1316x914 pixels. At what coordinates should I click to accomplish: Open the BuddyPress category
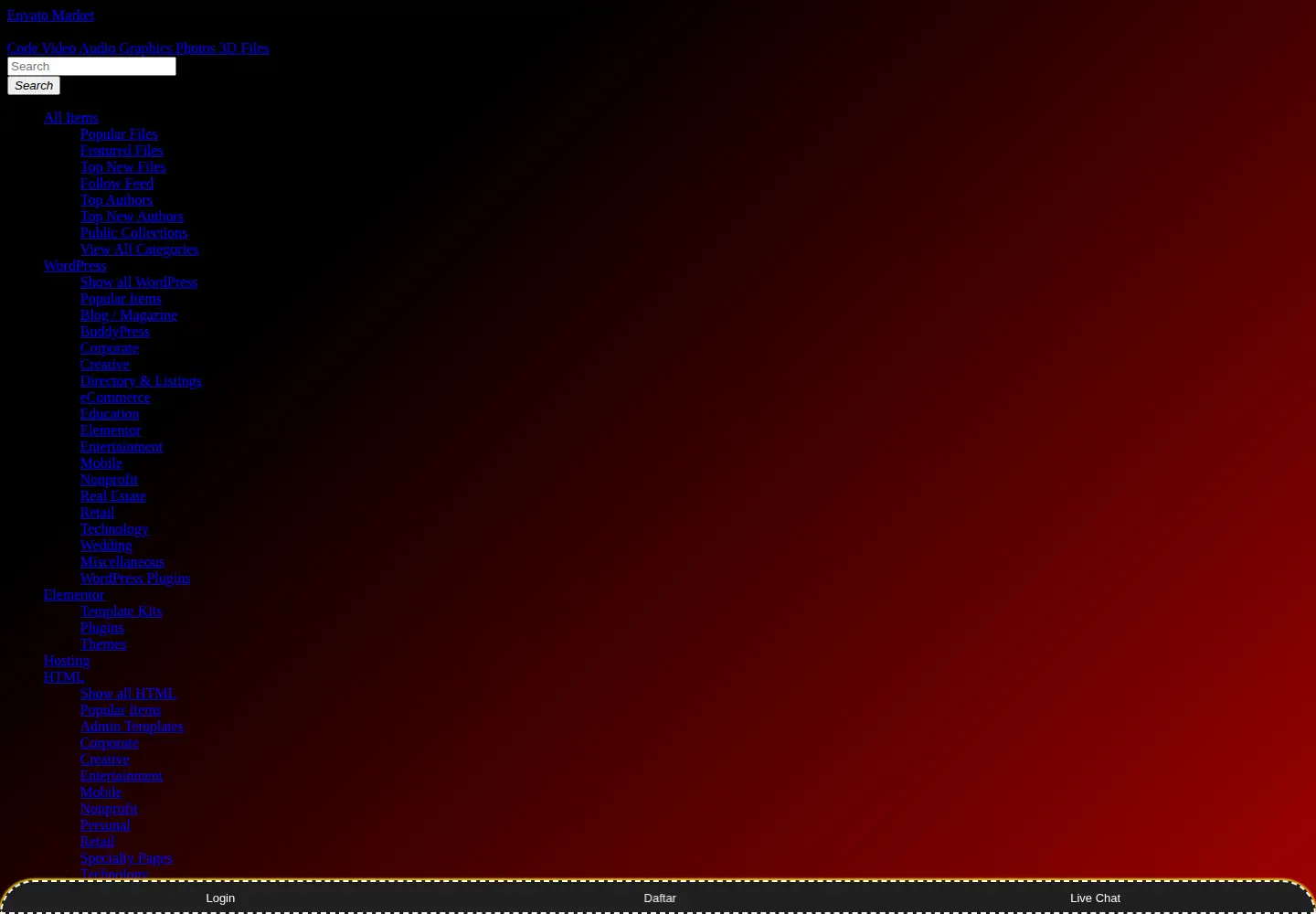(x=114, y=332)
